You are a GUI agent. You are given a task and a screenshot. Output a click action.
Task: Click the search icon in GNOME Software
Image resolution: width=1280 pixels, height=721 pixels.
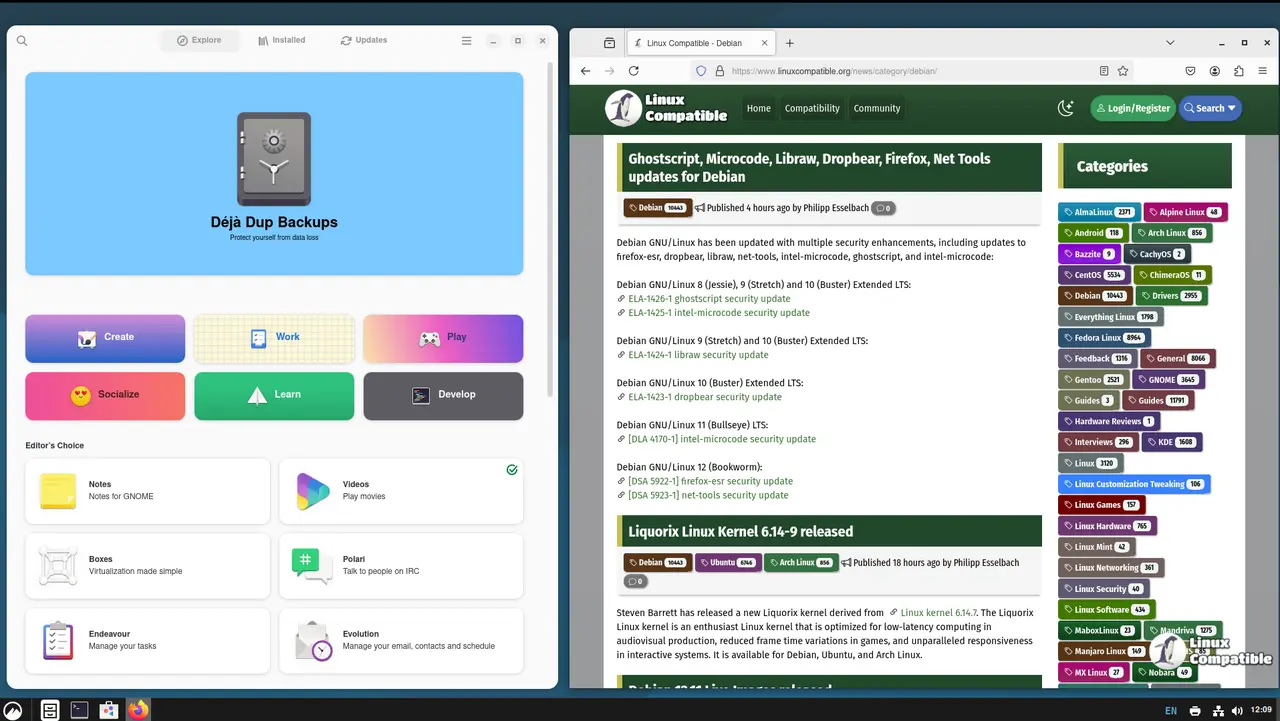22,41
